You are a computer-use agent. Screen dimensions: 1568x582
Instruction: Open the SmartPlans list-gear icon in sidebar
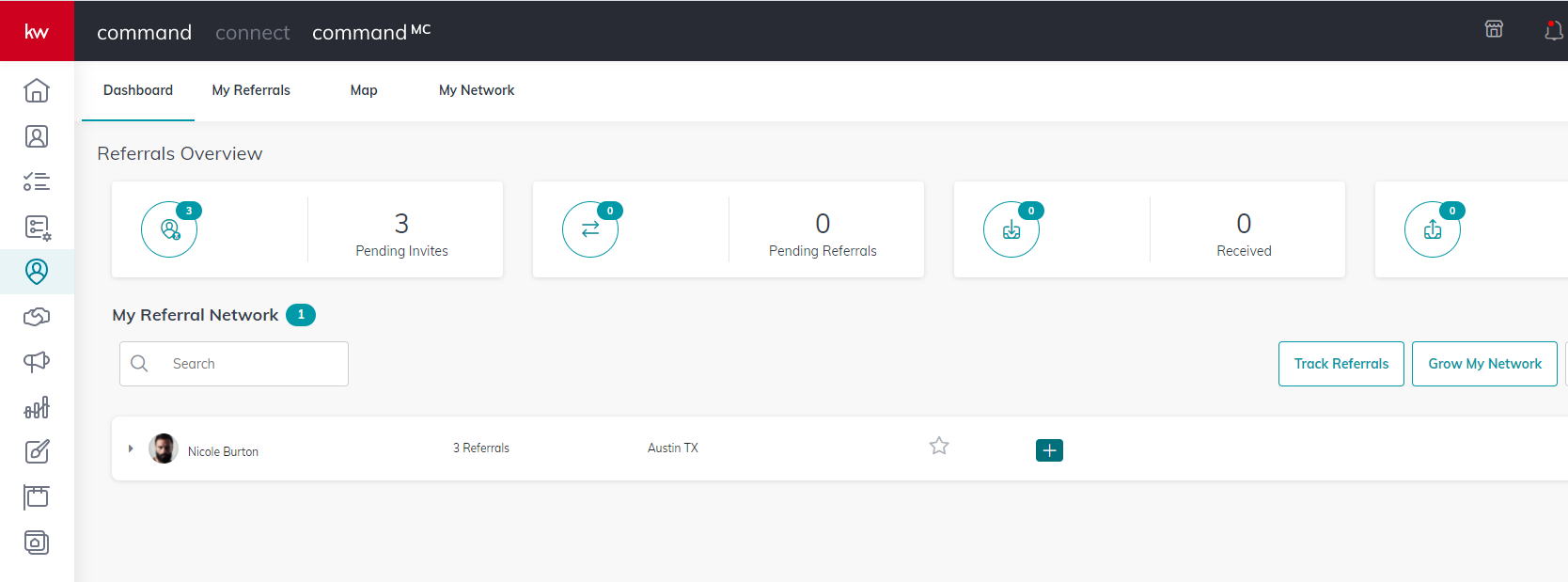38,228
